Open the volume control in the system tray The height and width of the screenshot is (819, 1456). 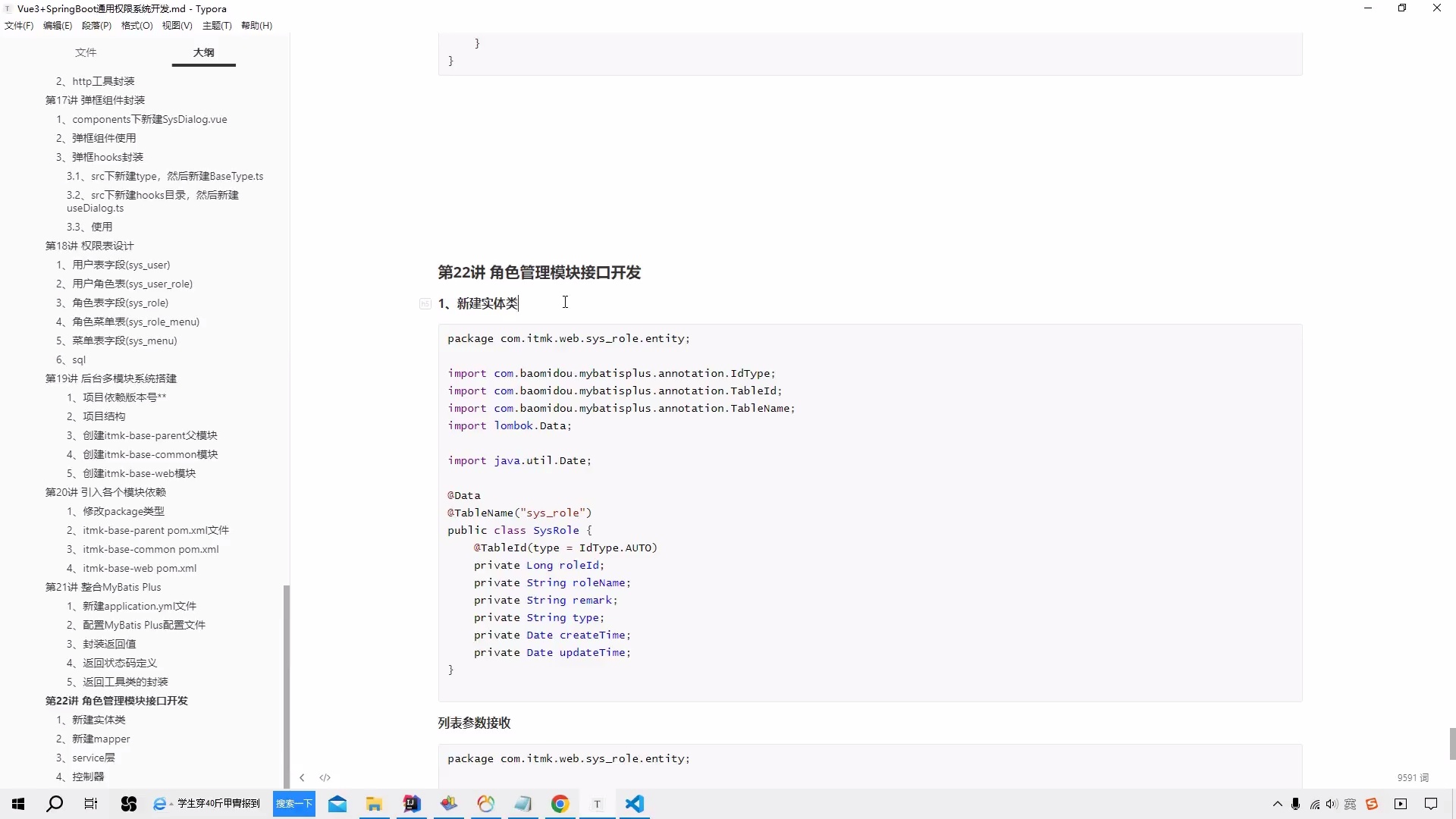click(x=1332, y=805)
